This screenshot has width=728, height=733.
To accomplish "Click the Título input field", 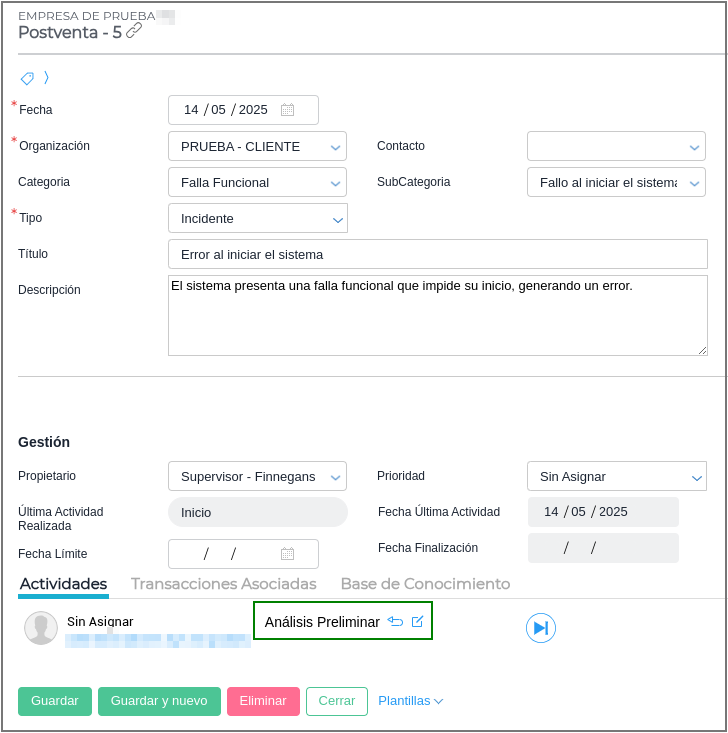I will (437, 254).
